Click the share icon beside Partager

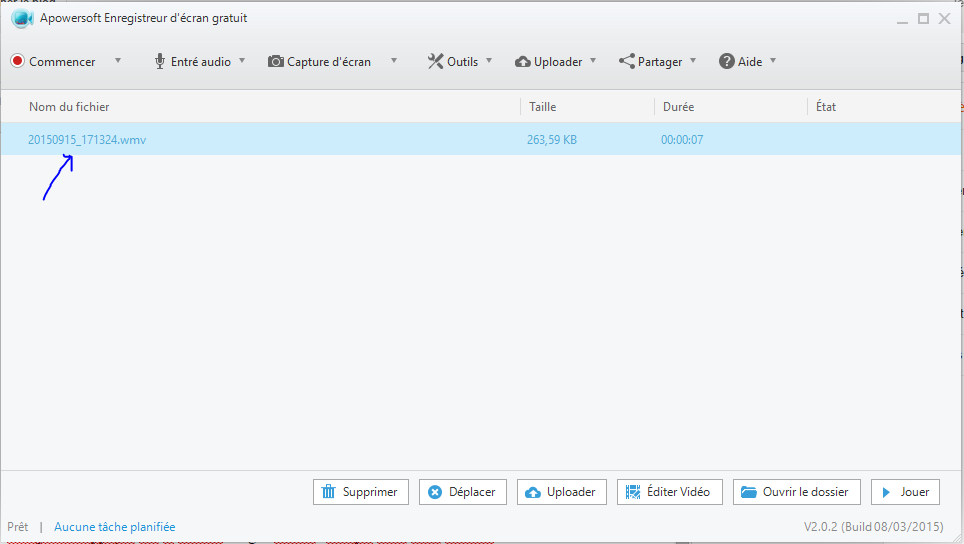point(626,61)
